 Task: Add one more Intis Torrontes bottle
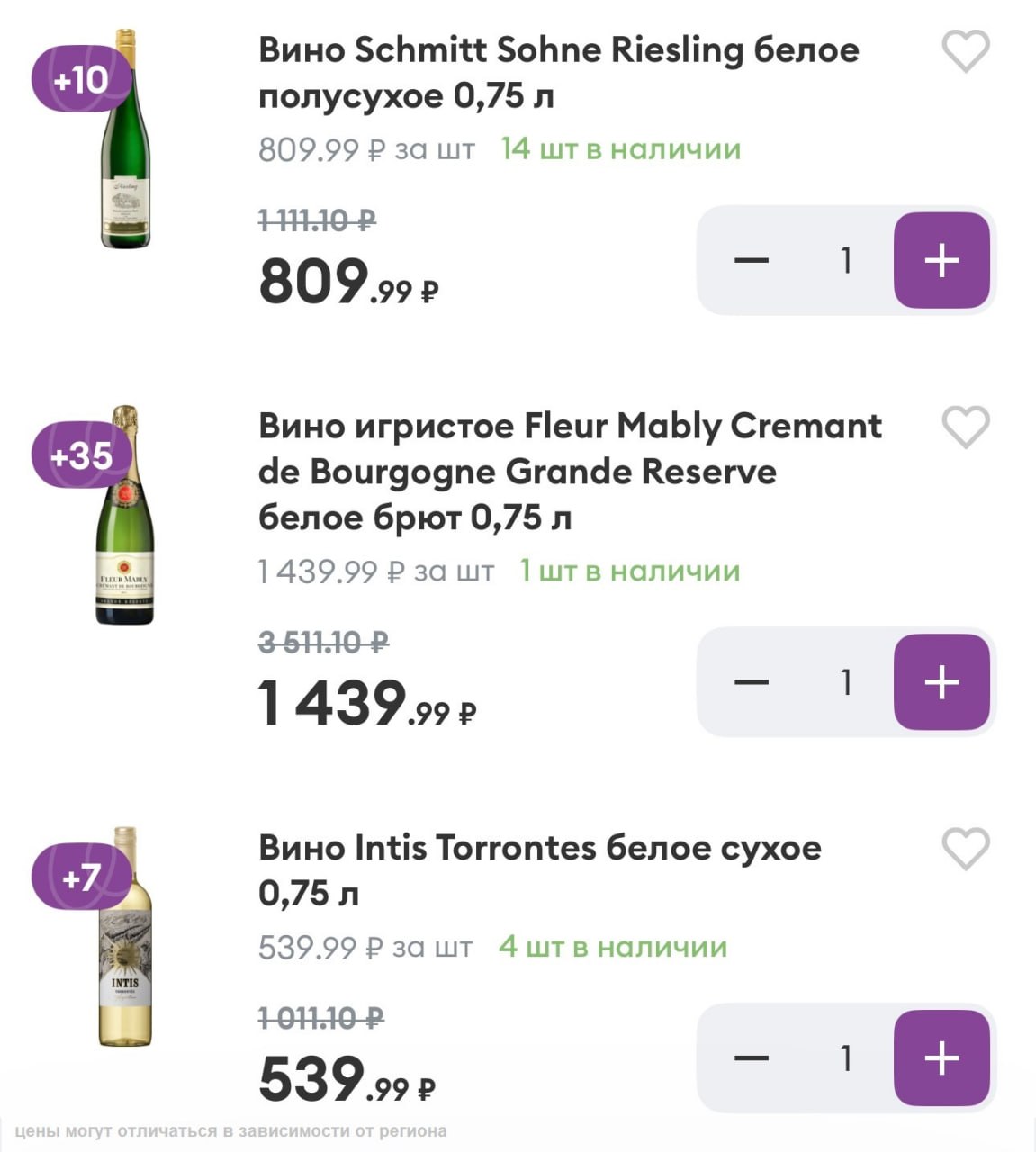941,1058
